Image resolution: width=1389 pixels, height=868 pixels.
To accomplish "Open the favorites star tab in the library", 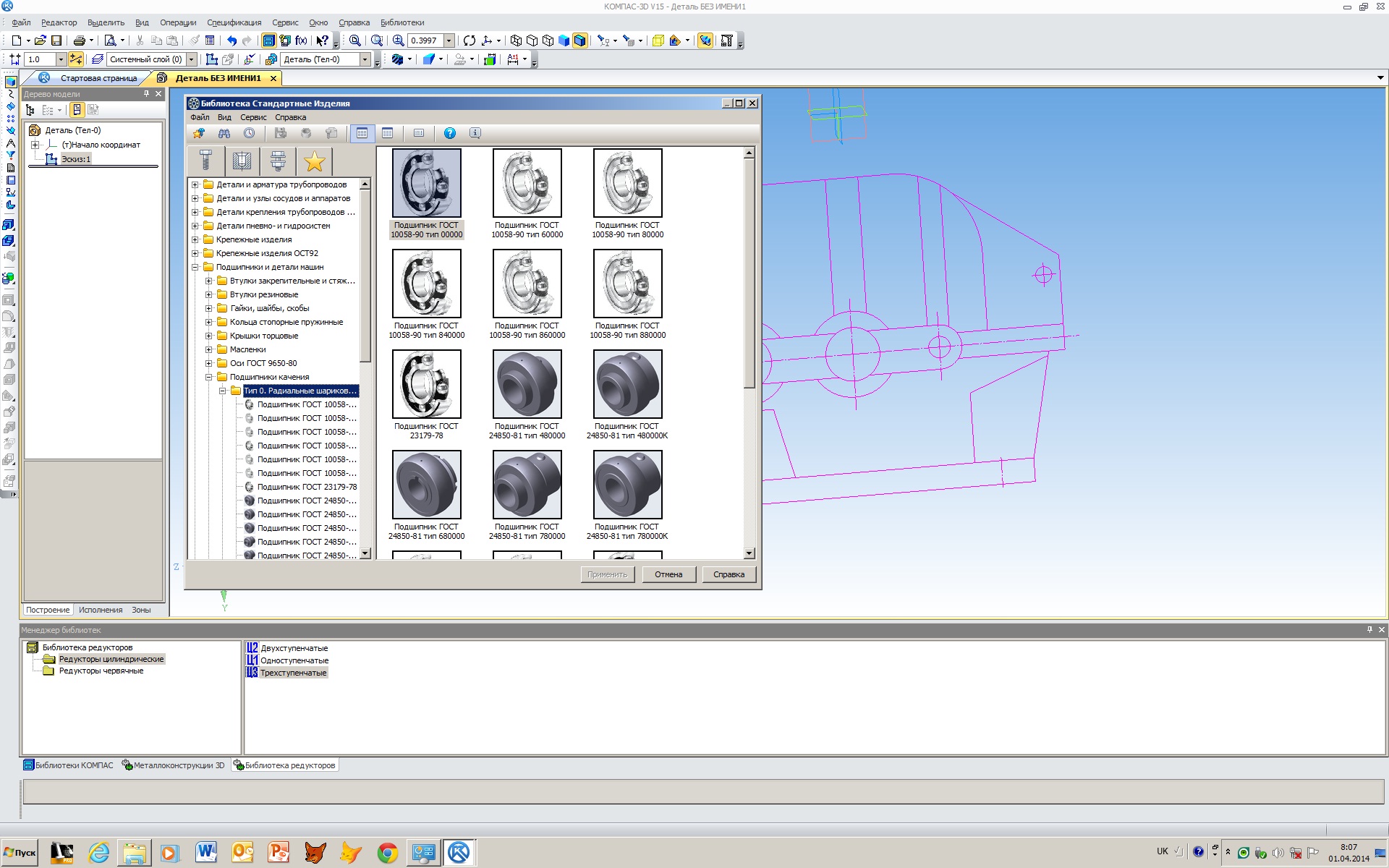I will tap(315, 161).
